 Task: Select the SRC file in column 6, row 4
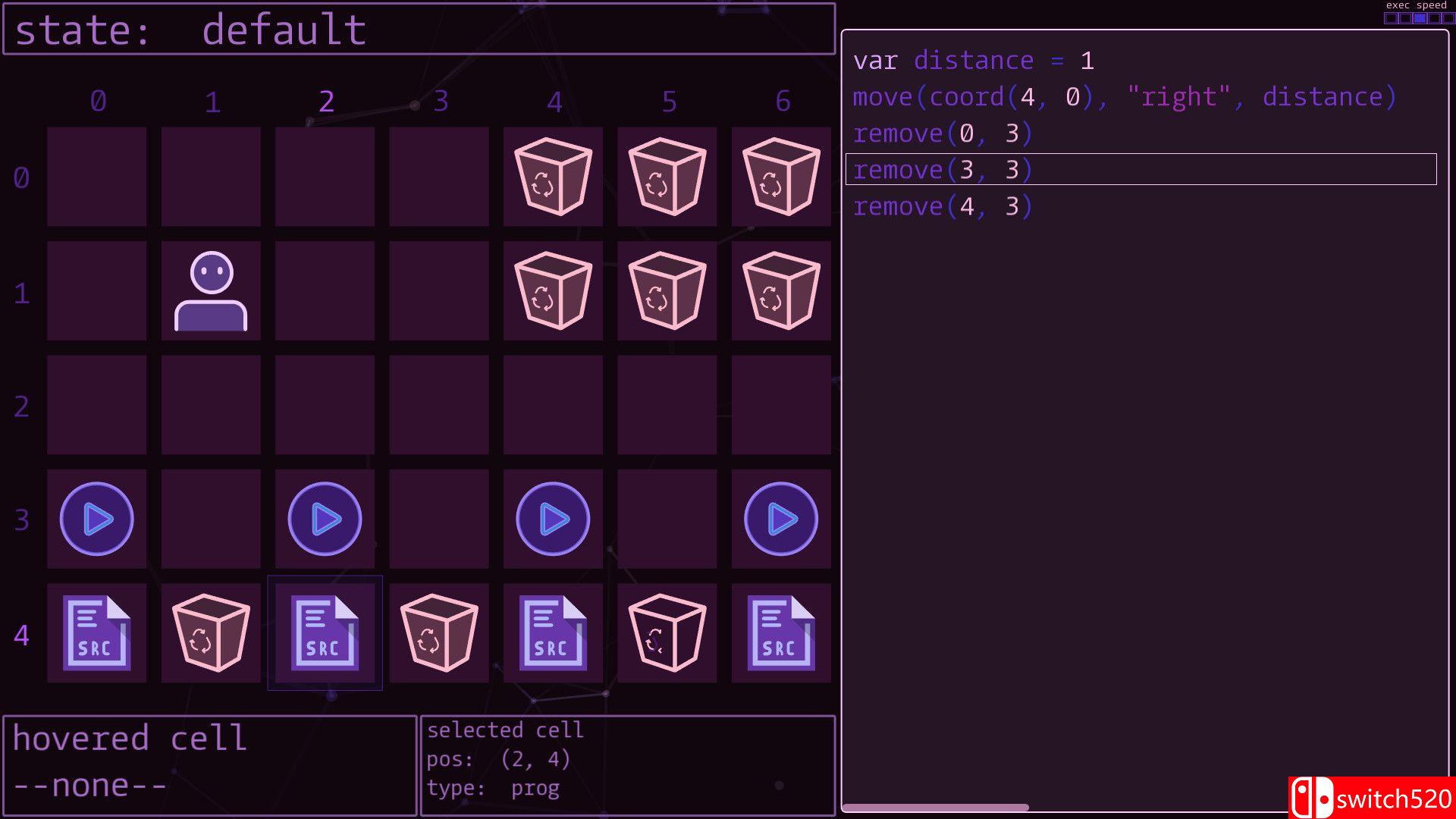781,633
